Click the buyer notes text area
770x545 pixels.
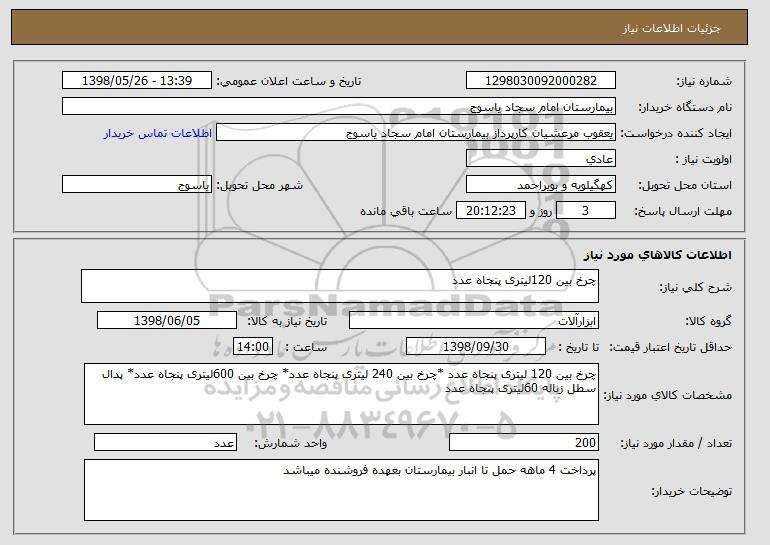pyautogui.click(x=341, y=490)
